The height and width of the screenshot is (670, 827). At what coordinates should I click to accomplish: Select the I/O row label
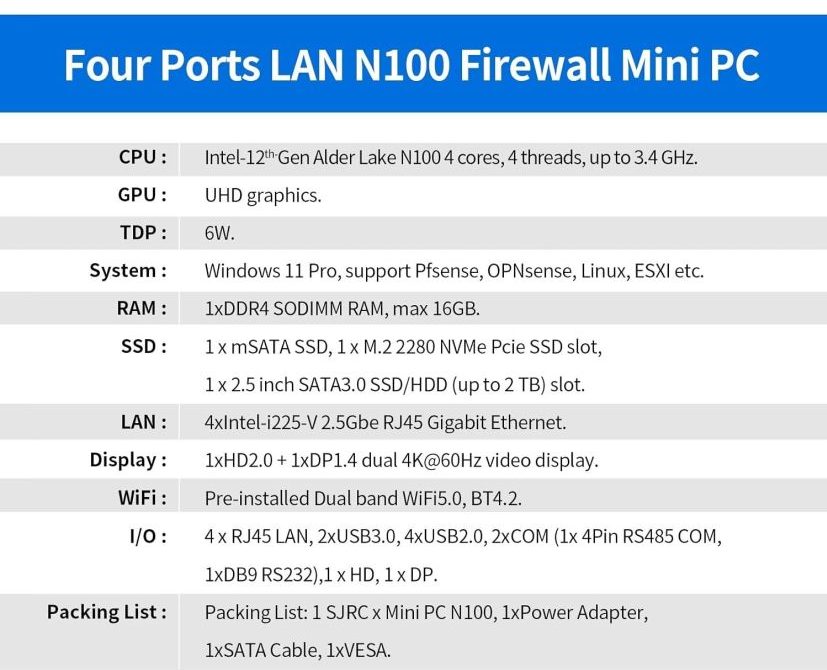148,537
